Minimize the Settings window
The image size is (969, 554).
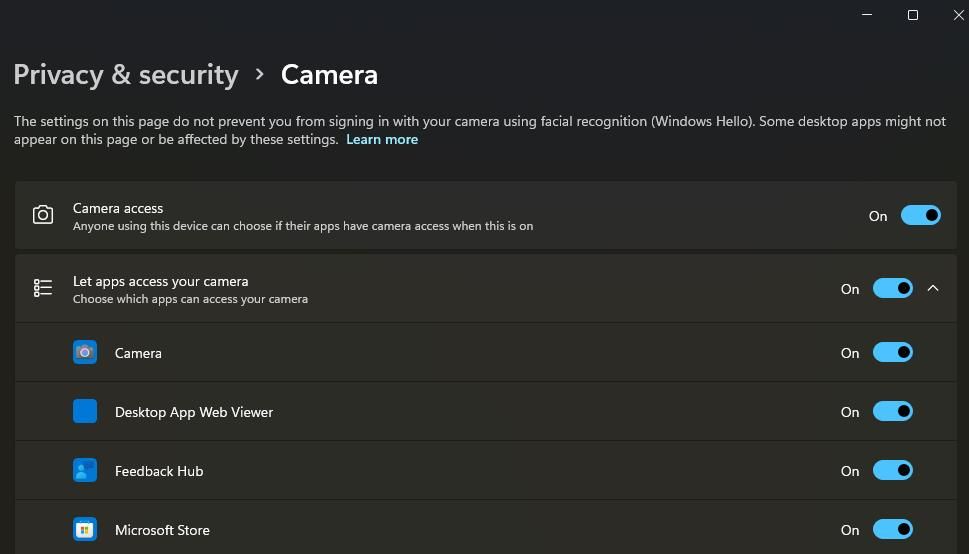[x=866, y=15]
